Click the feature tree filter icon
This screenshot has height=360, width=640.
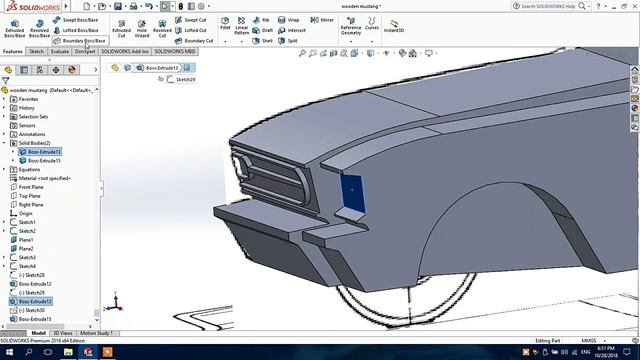[x=5, y=81]
